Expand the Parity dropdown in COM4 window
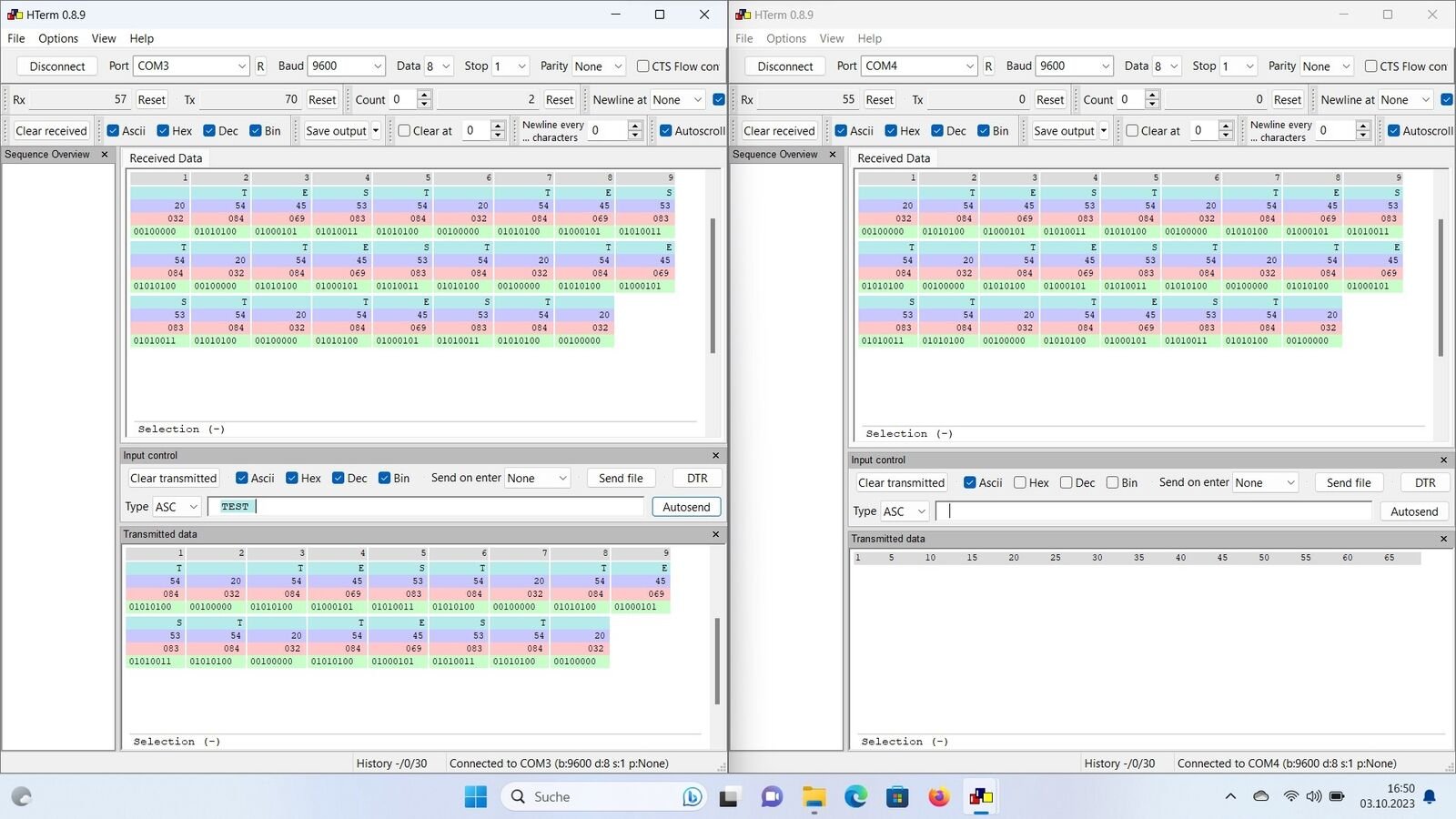Image resolution: width=1456 pixels, height=819 pixels. coord(1326,66)
